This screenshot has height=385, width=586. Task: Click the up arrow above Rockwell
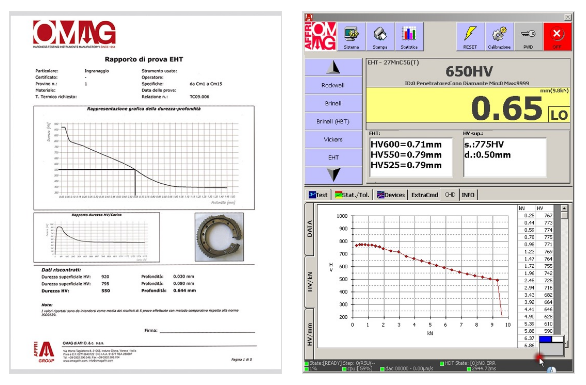(x=333, y=67)
